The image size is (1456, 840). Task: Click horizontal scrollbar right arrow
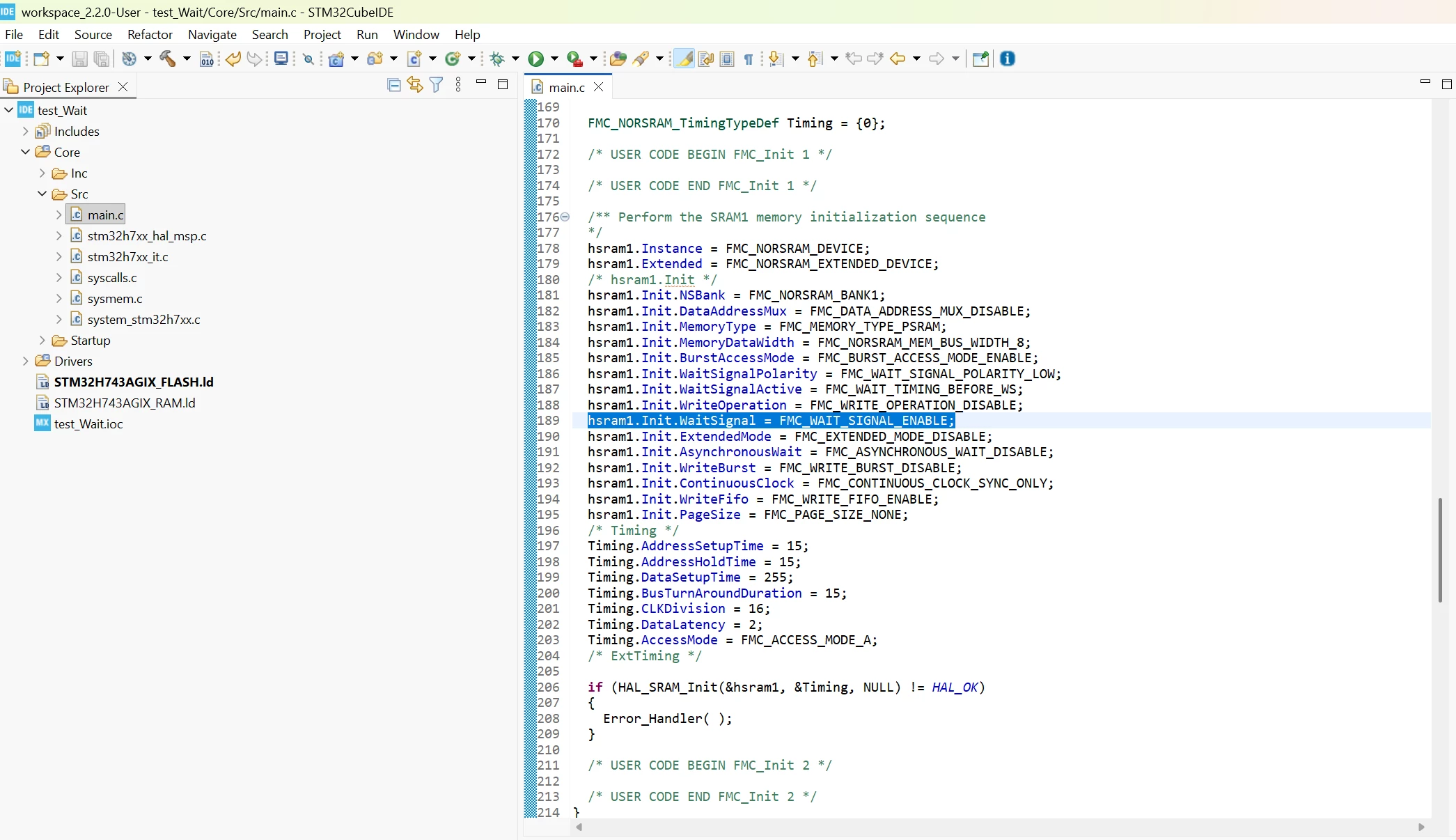pyautogui.click(x=1421, y=827)
